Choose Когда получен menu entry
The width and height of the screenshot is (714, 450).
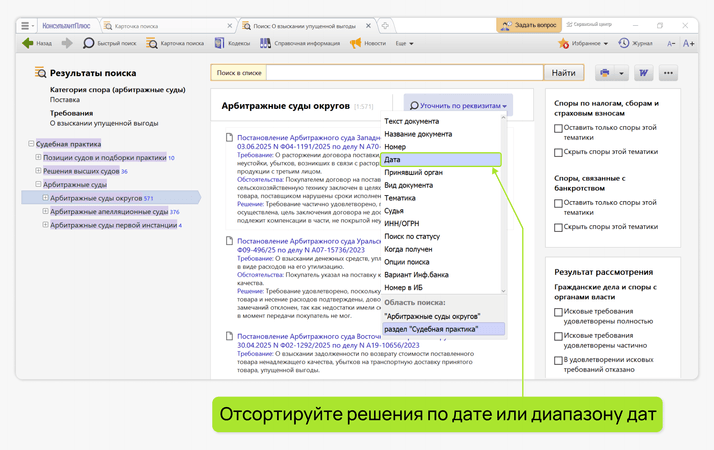click(441, 249)
